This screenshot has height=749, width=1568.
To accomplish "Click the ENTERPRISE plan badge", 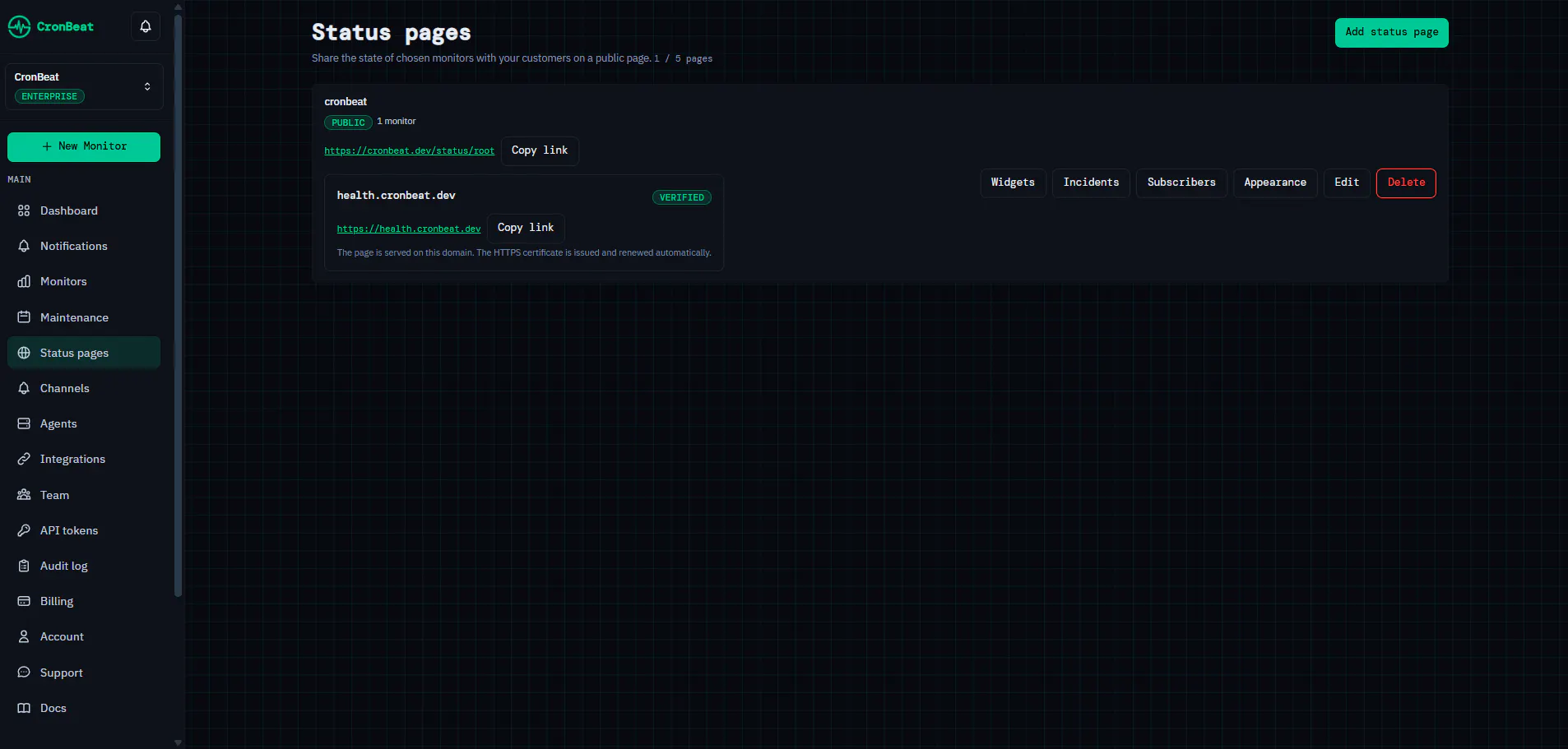I will (49, 96).
